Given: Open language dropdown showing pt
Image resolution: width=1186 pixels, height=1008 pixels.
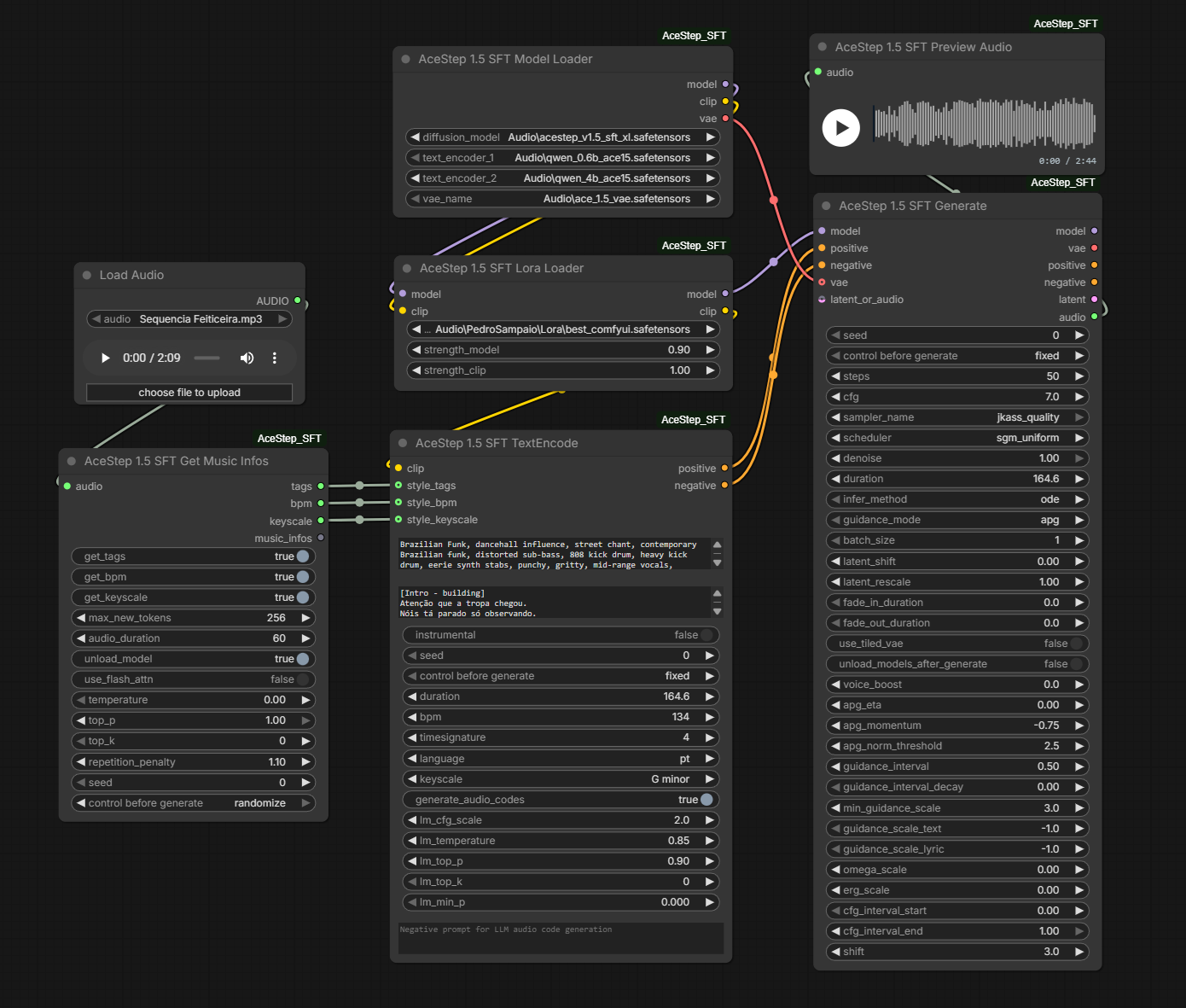Looking at the screenshot, I should [561, 759].
